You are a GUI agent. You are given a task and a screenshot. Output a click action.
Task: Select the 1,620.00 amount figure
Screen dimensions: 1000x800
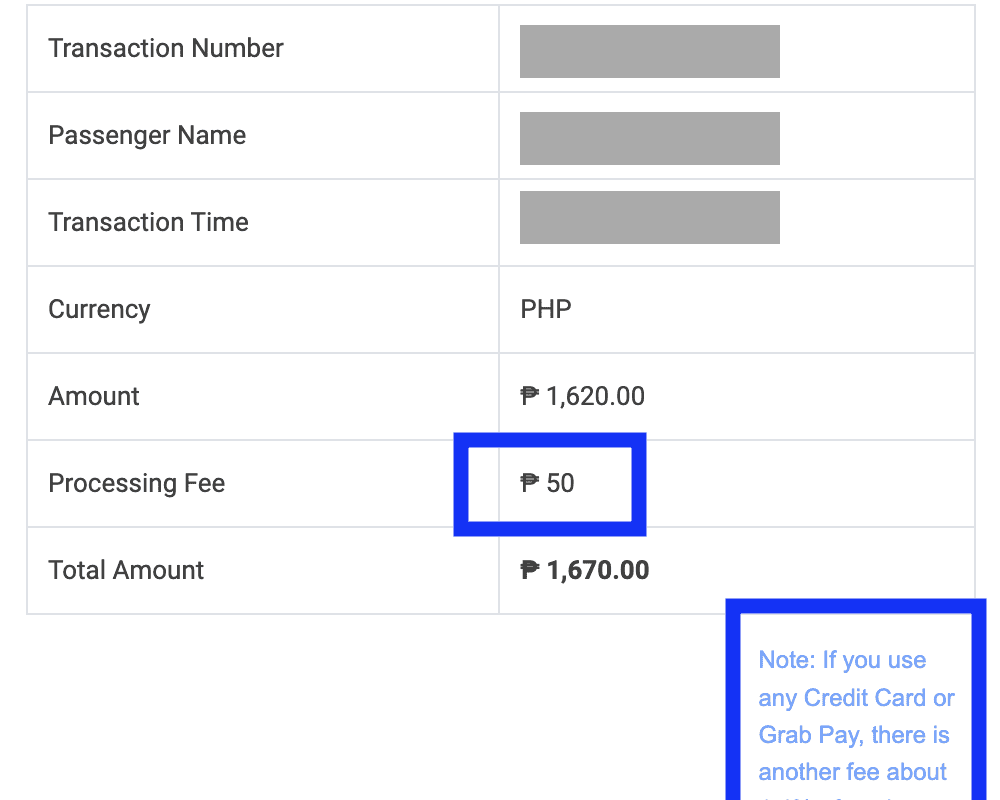pyautogui.click(x=596, y=396)
